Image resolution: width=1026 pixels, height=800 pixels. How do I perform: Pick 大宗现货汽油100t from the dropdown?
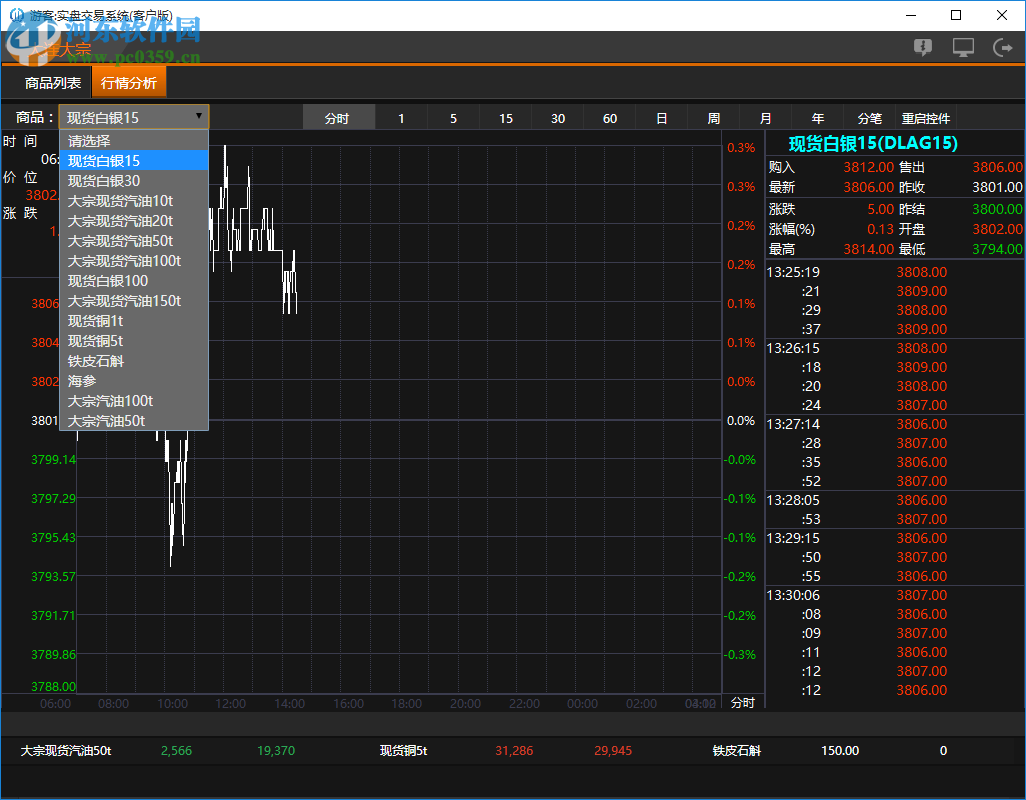[x=133, y=261]
